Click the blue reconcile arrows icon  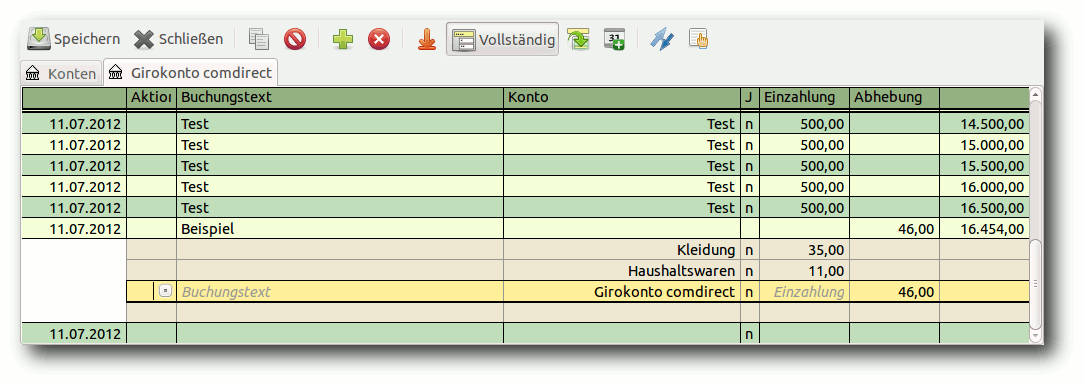662,39
